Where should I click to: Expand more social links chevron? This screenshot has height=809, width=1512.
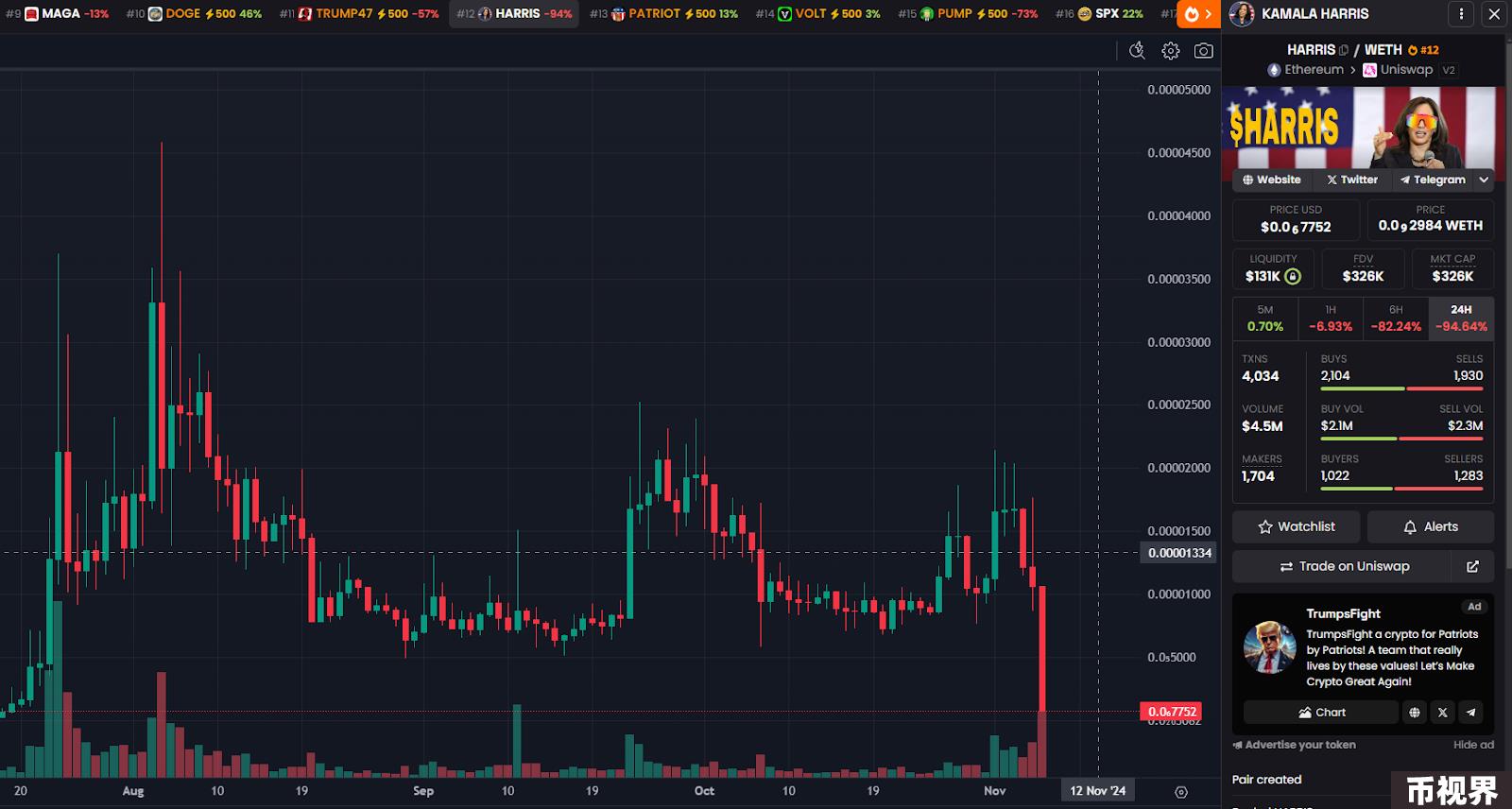pos(1484,180)
